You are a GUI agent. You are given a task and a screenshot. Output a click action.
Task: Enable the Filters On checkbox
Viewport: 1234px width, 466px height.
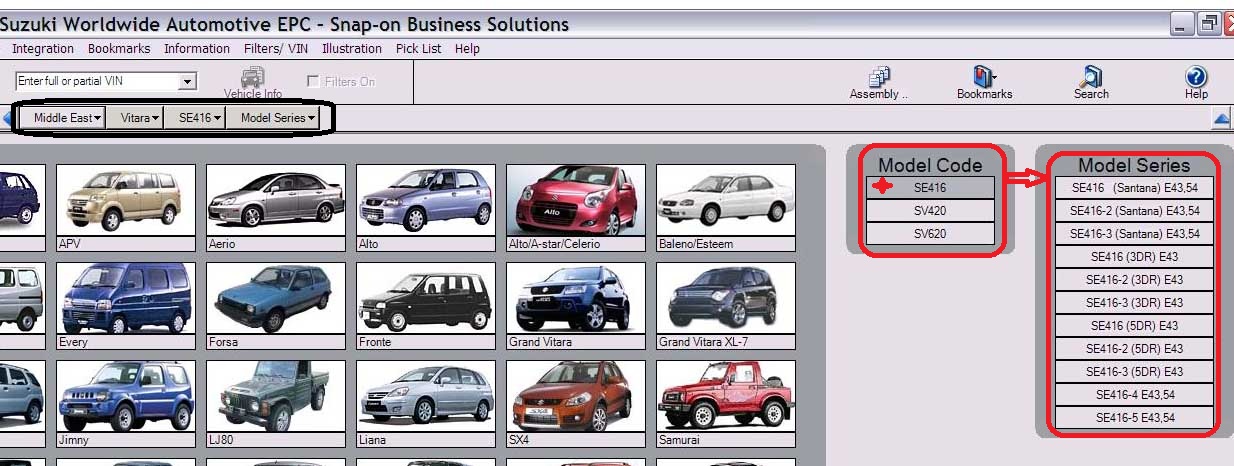(314, 82)
